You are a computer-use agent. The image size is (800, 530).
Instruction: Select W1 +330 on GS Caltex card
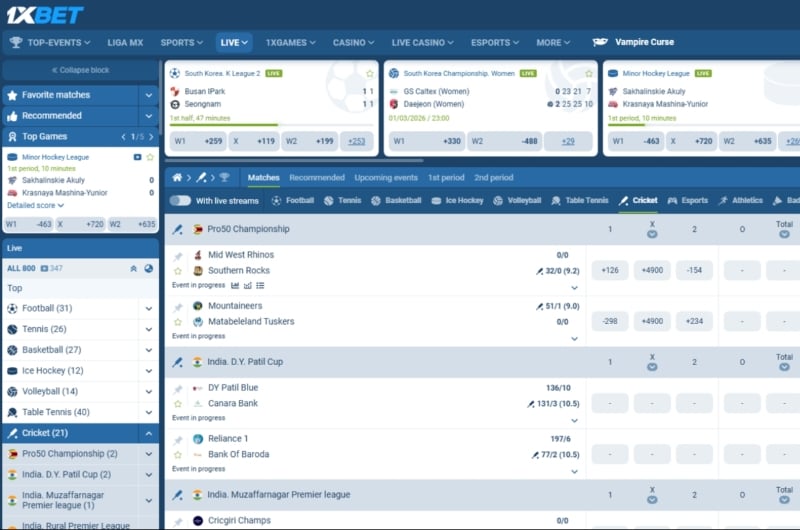(427, 141)
